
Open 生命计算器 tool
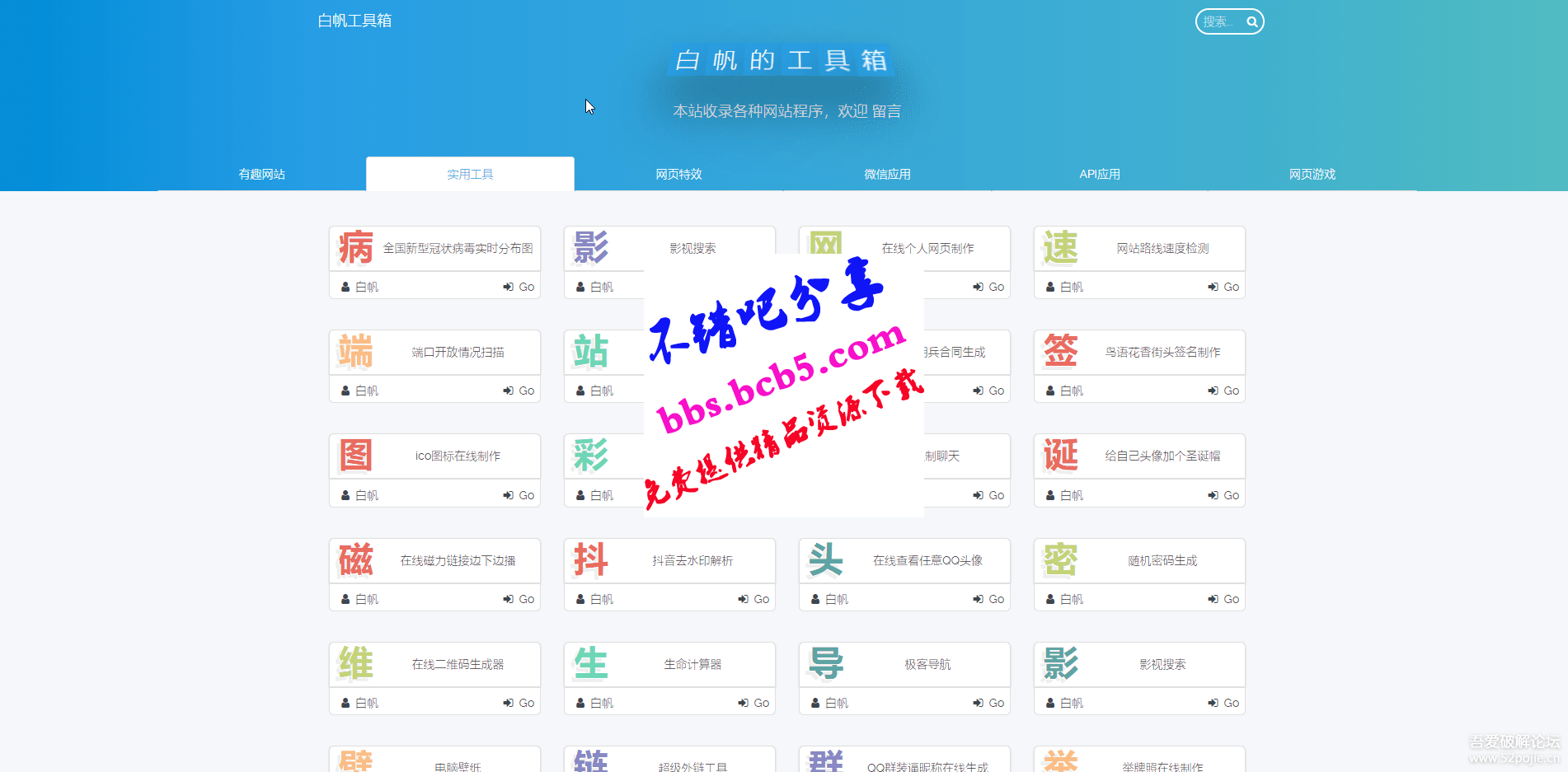(692, 664)
